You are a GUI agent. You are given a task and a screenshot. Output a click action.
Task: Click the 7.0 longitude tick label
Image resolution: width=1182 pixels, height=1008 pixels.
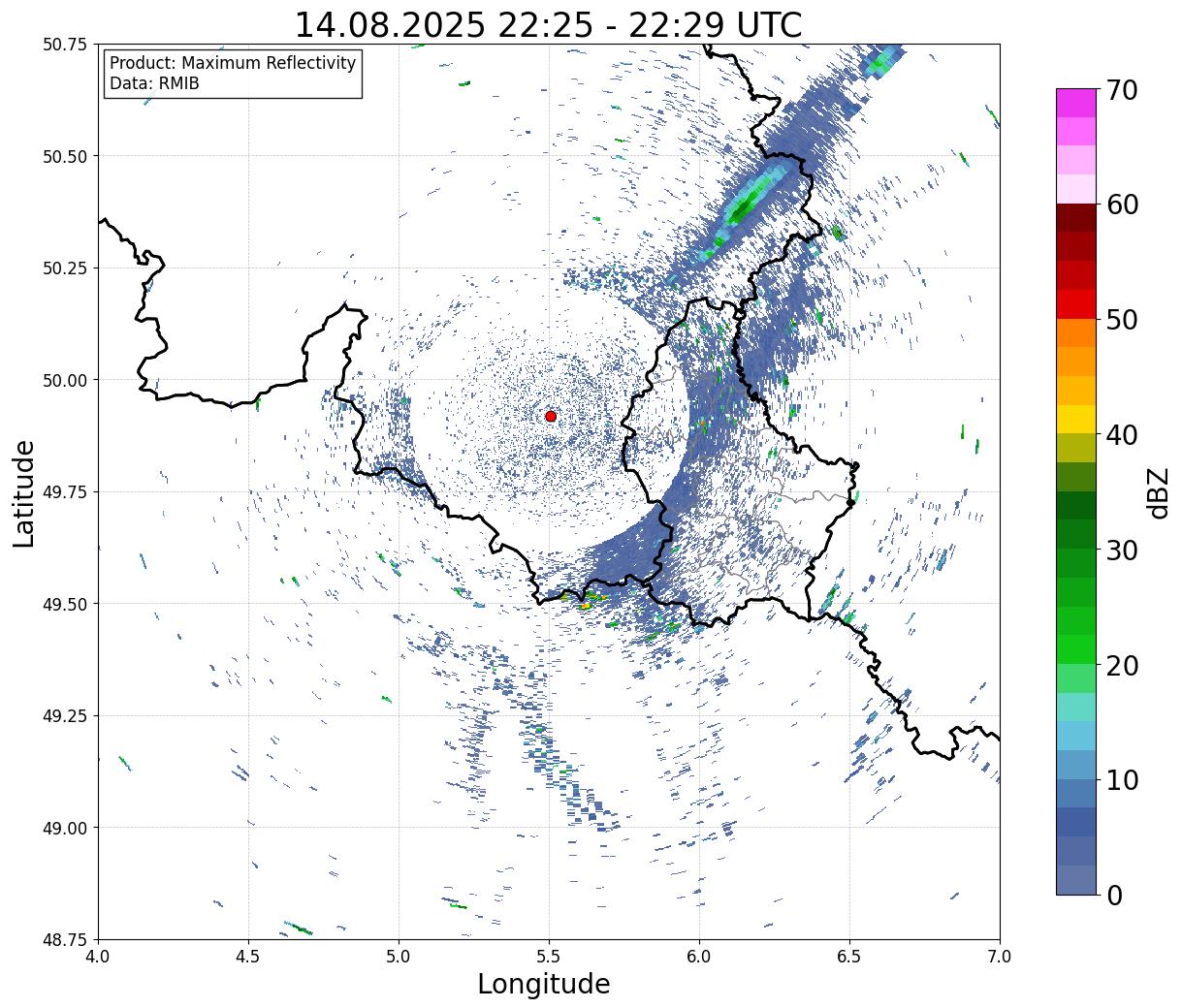(1000, 957)
